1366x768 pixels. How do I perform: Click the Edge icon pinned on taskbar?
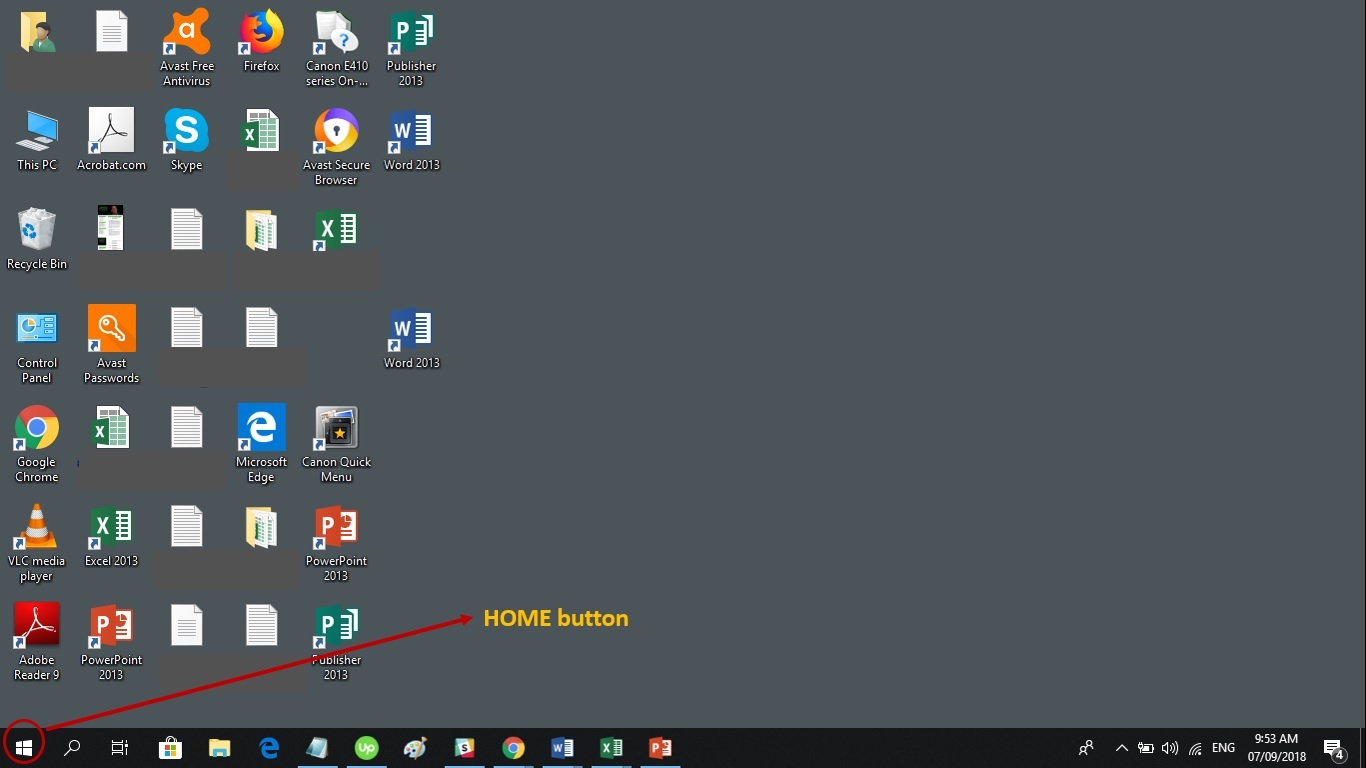tap(268, 747)
